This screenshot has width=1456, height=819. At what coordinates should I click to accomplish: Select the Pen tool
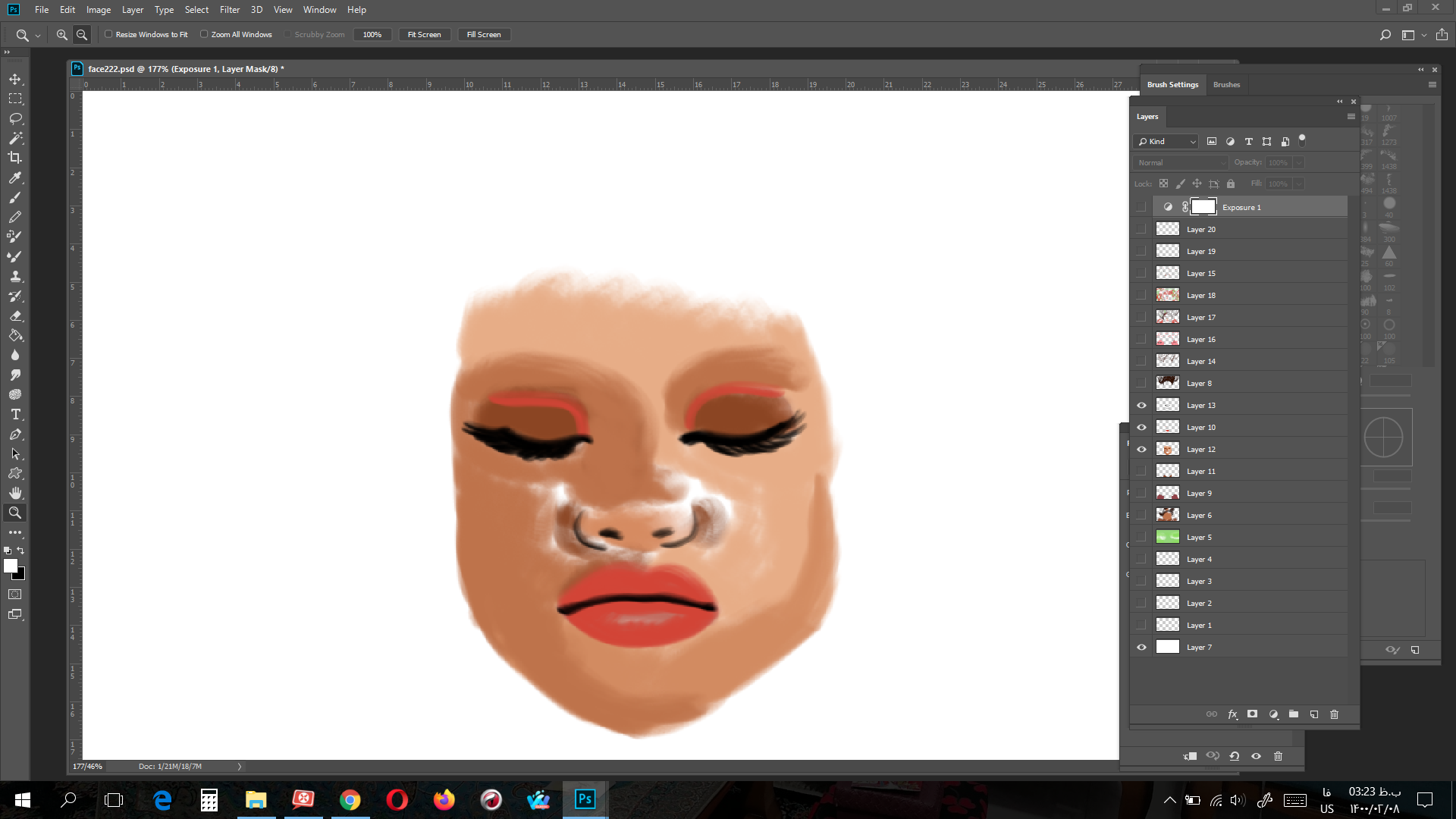point(15,435)
